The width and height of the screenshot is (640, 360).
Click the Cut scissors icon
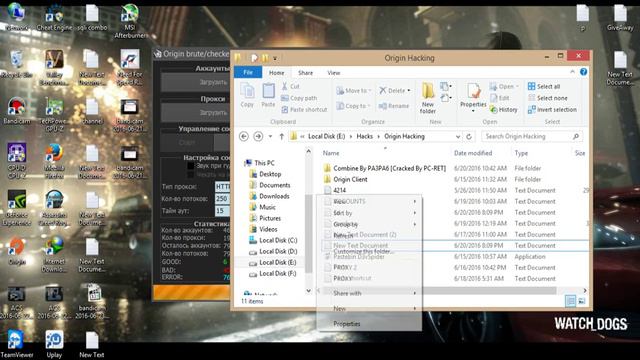(x=284, y=87)
